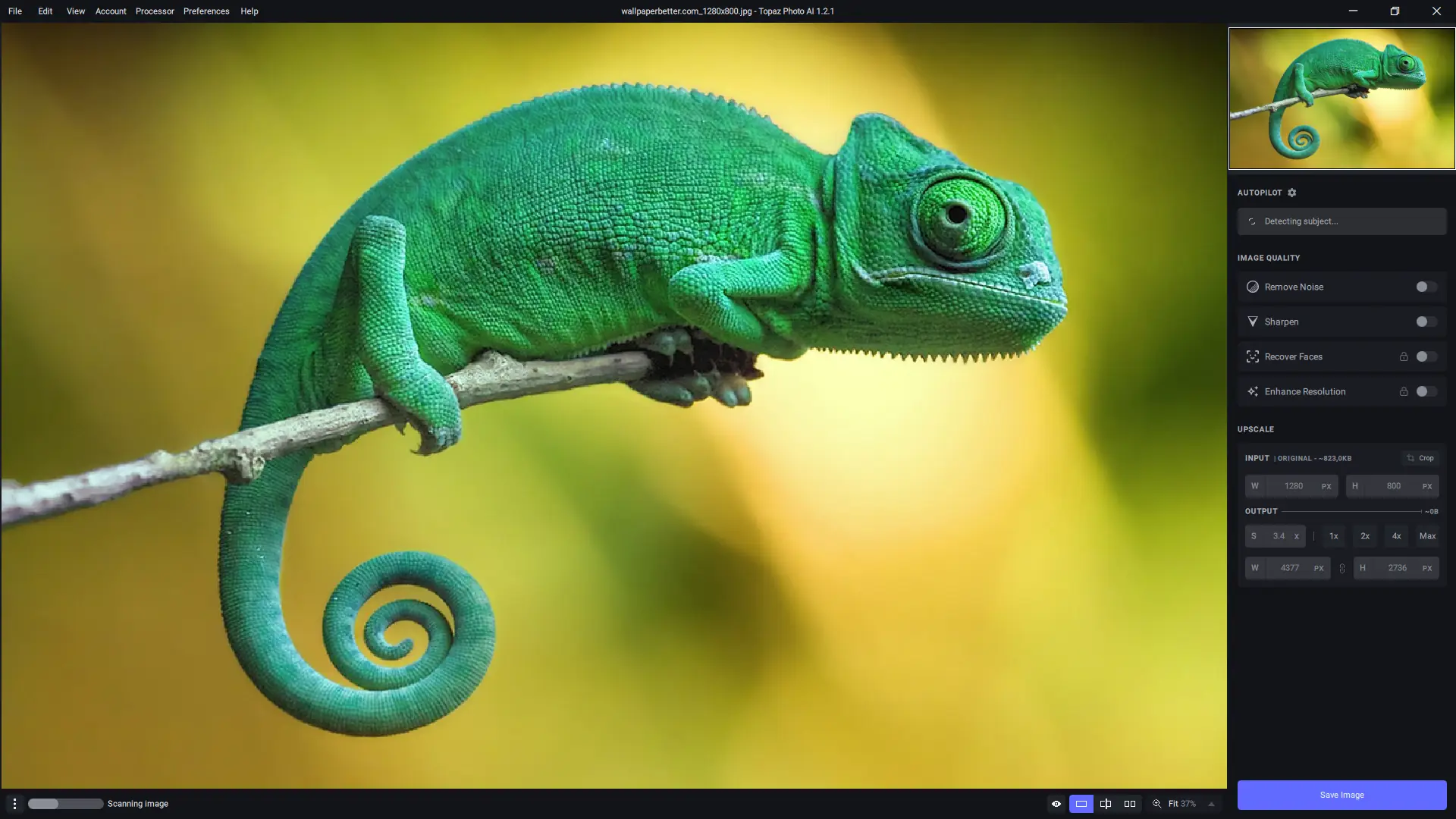Open the three-dot options menu
This screenshot has width=1456, height=819.
[x=14, y=804]
